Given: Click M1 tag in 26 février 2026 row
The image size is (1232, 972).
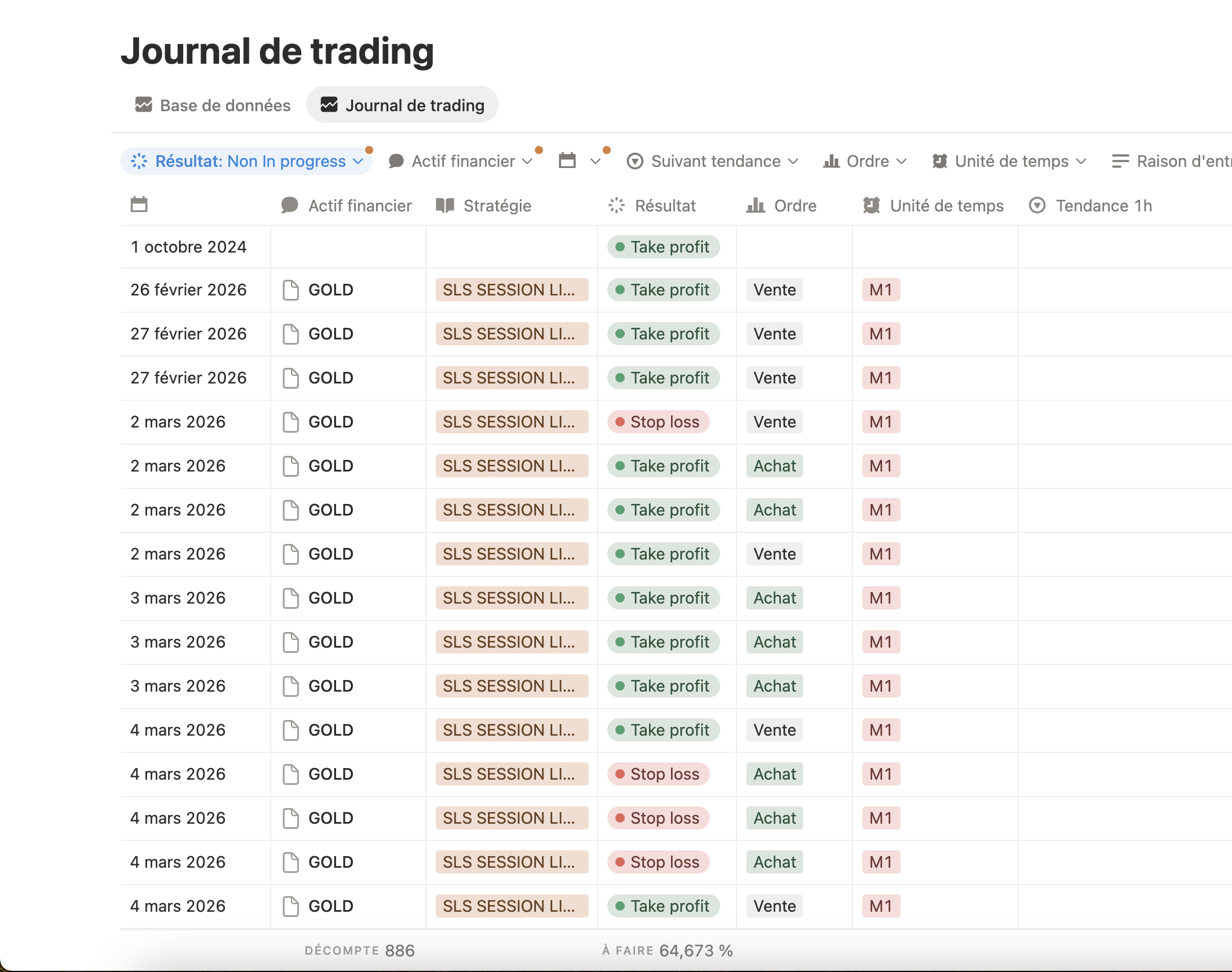Looking at the screenshot, I should pos(881,290).
